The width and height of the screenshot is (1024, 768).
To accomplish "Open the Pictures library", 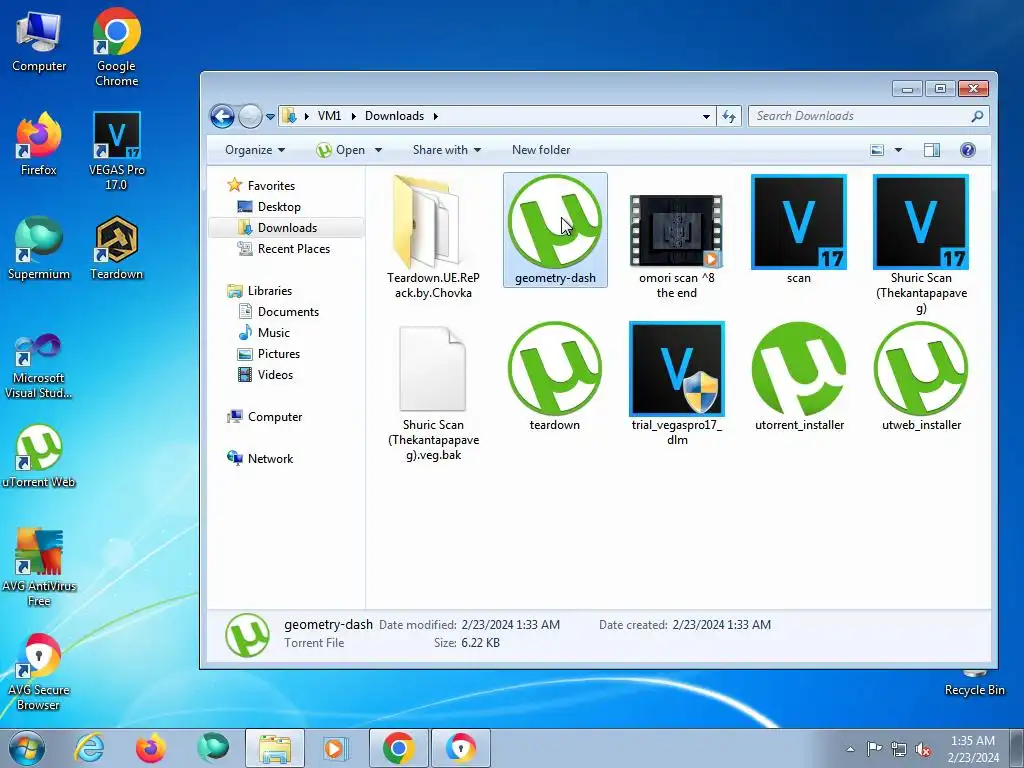I will point(269,354).
